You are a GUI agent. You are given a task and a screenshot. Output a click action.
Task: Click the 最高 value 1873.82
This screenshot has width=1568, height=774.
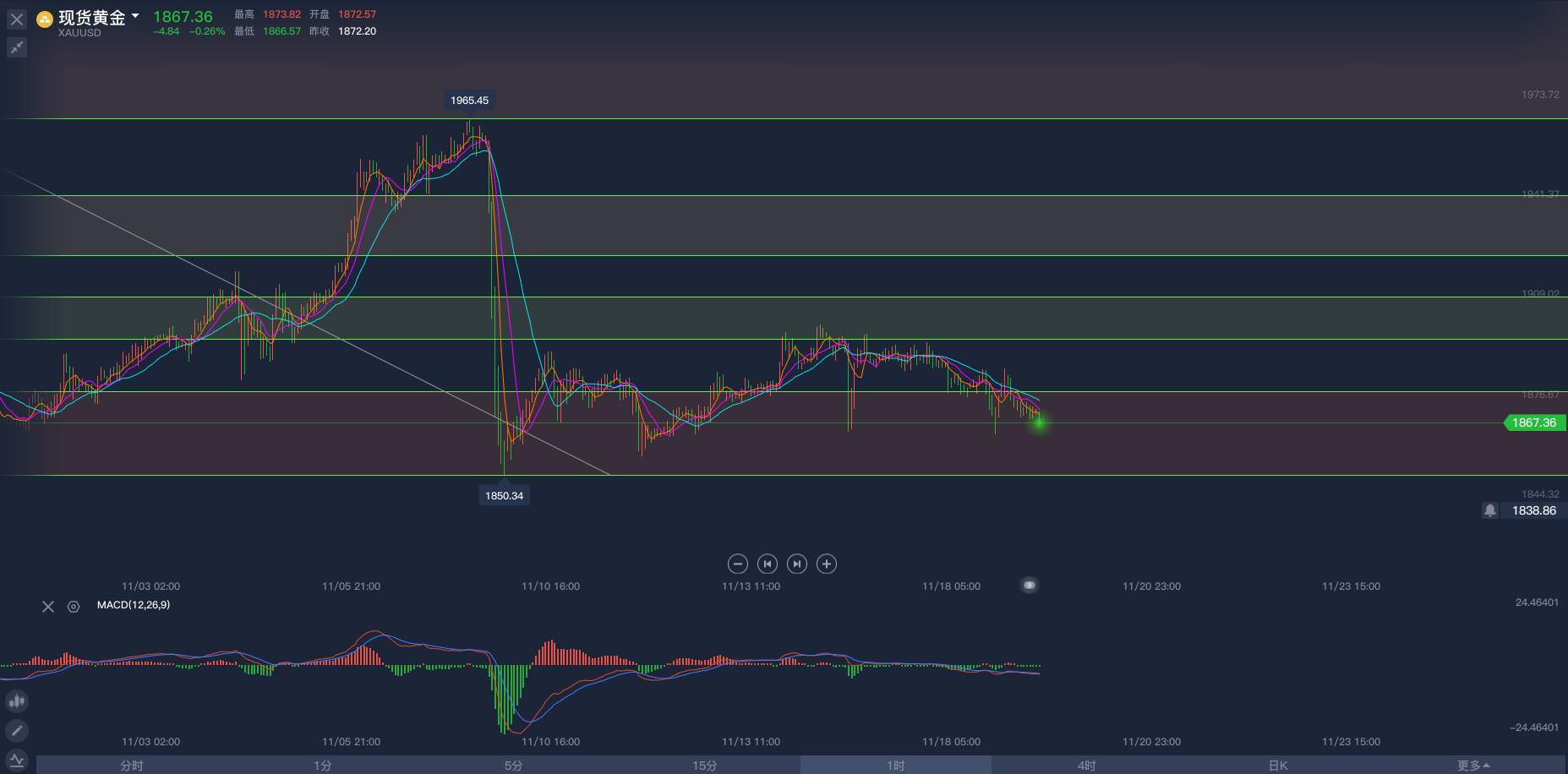click(x=281, y=14)
